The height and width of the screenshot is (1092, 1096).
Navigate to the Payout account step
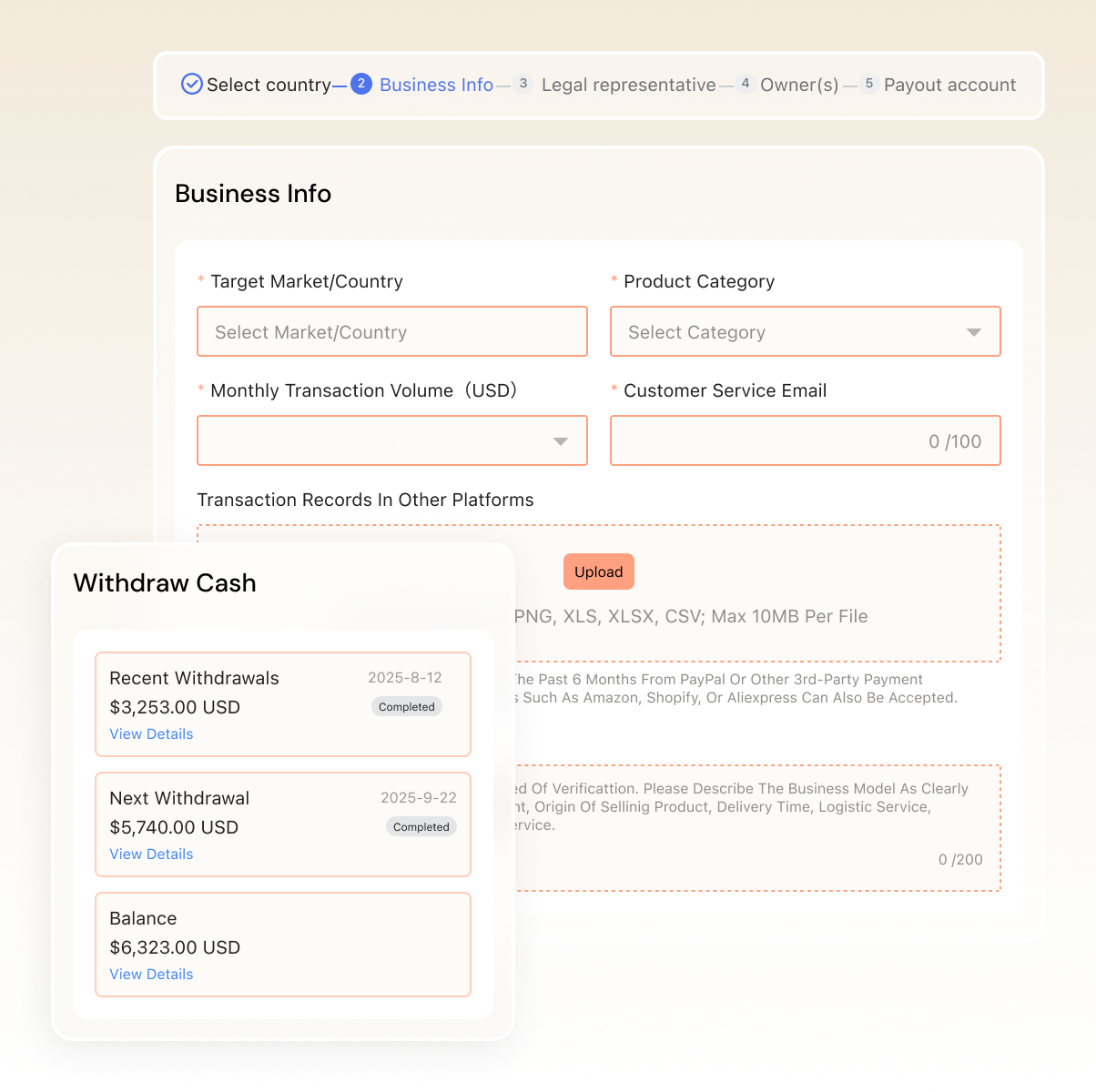[949, 84]
